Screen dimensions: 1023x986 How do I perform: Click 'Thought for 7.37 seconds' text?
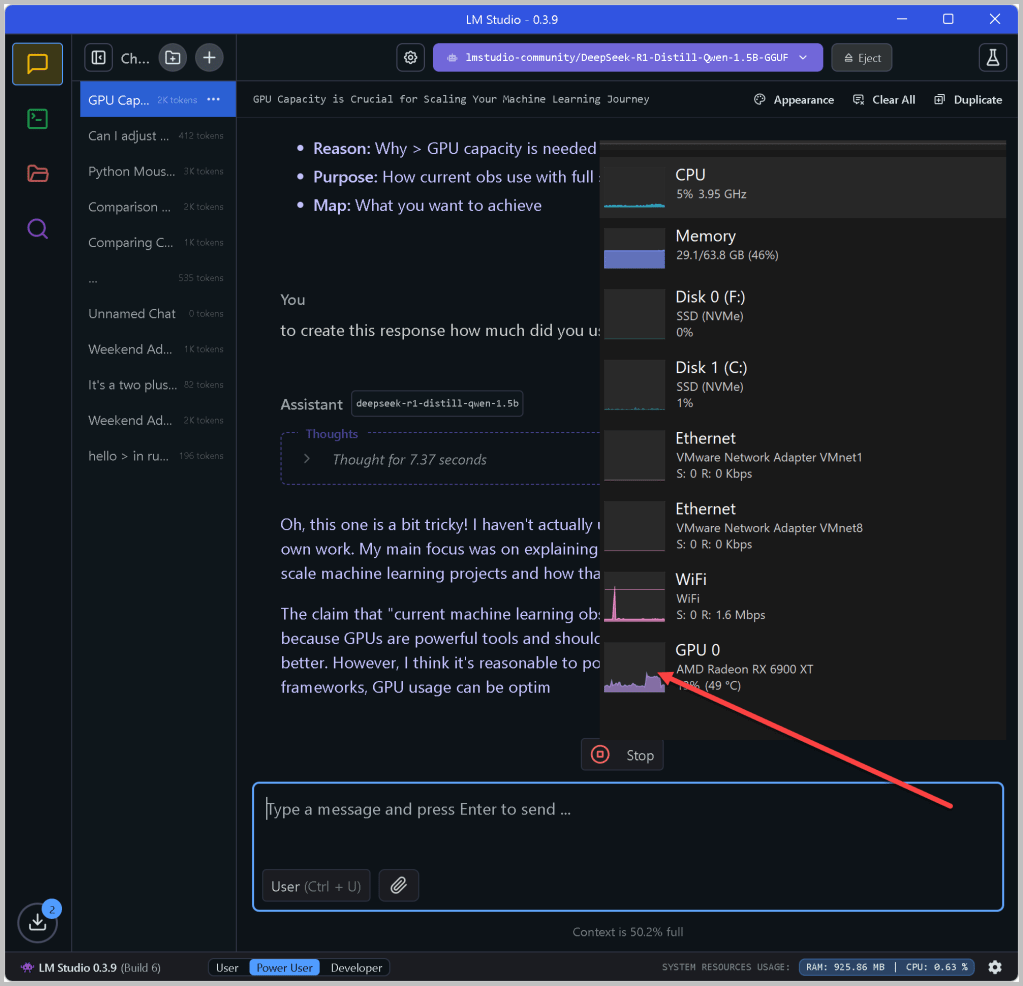coord(409,459)
